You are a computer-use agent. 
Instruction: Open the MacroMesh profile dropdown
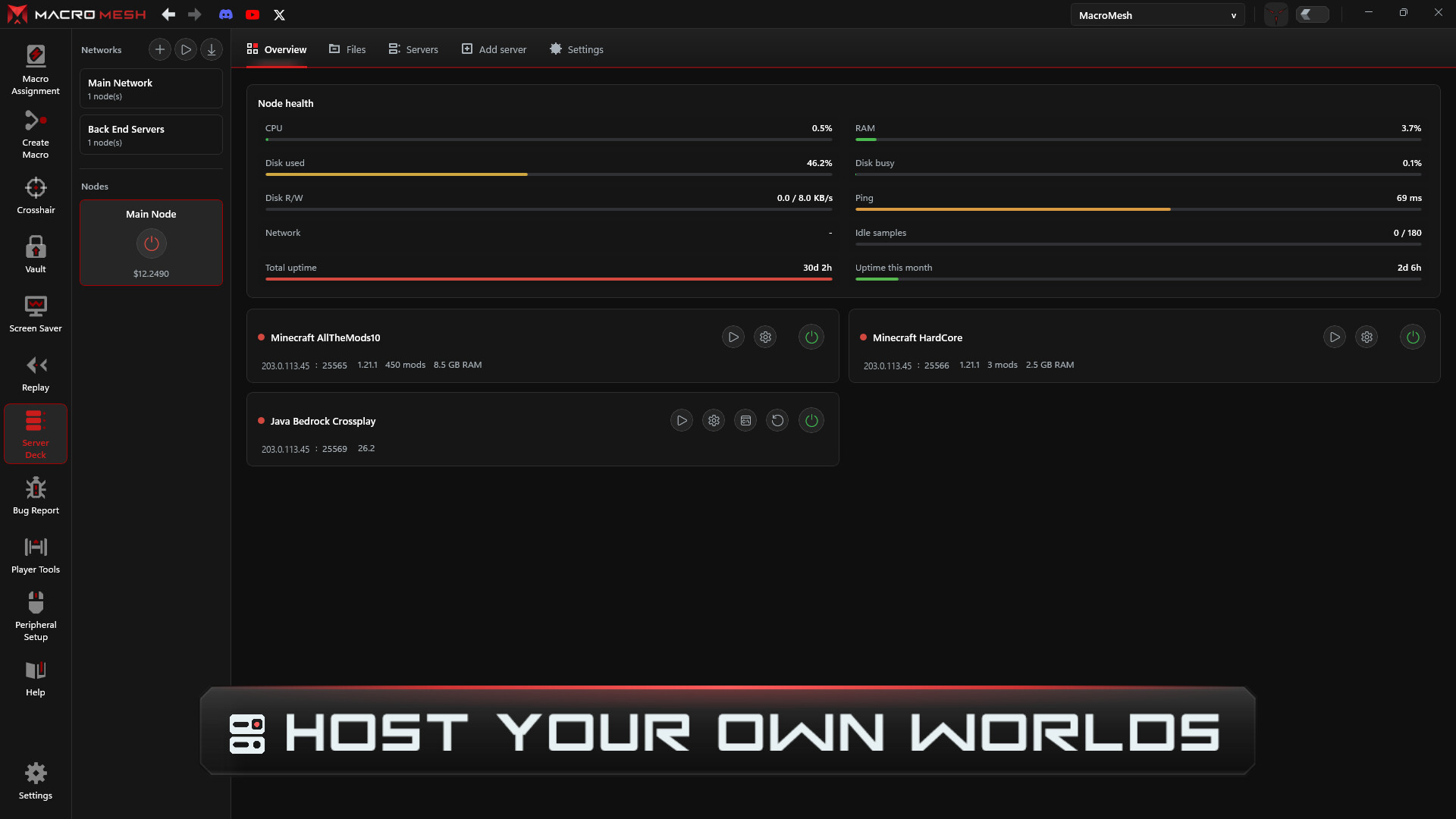click(x=1157, y=15)
